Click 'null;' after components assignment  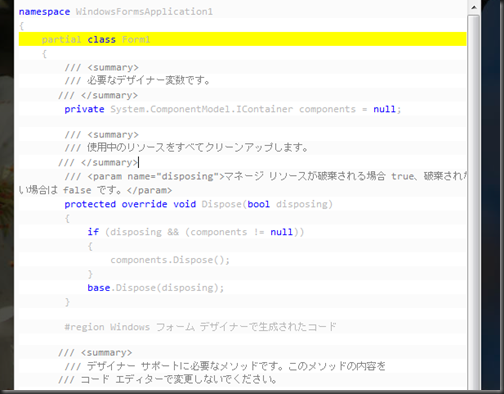point(387,109)
